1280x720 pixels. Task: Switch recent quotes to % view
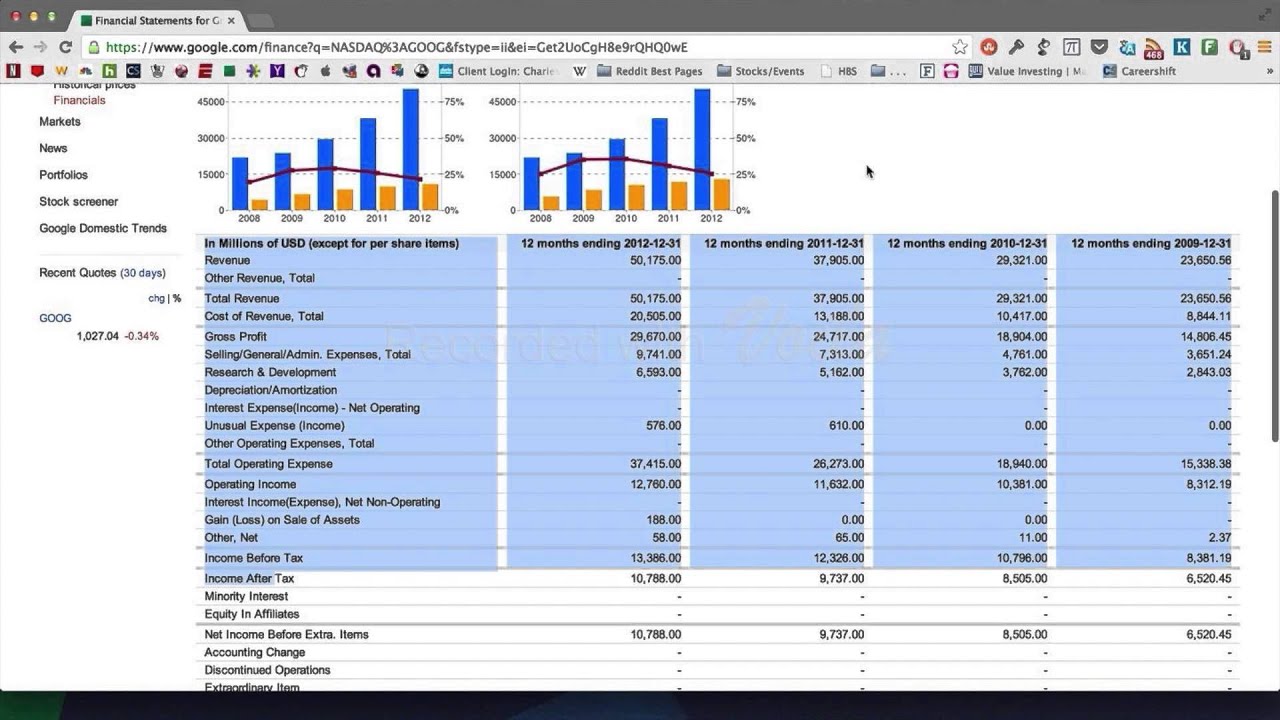[177, 298]
